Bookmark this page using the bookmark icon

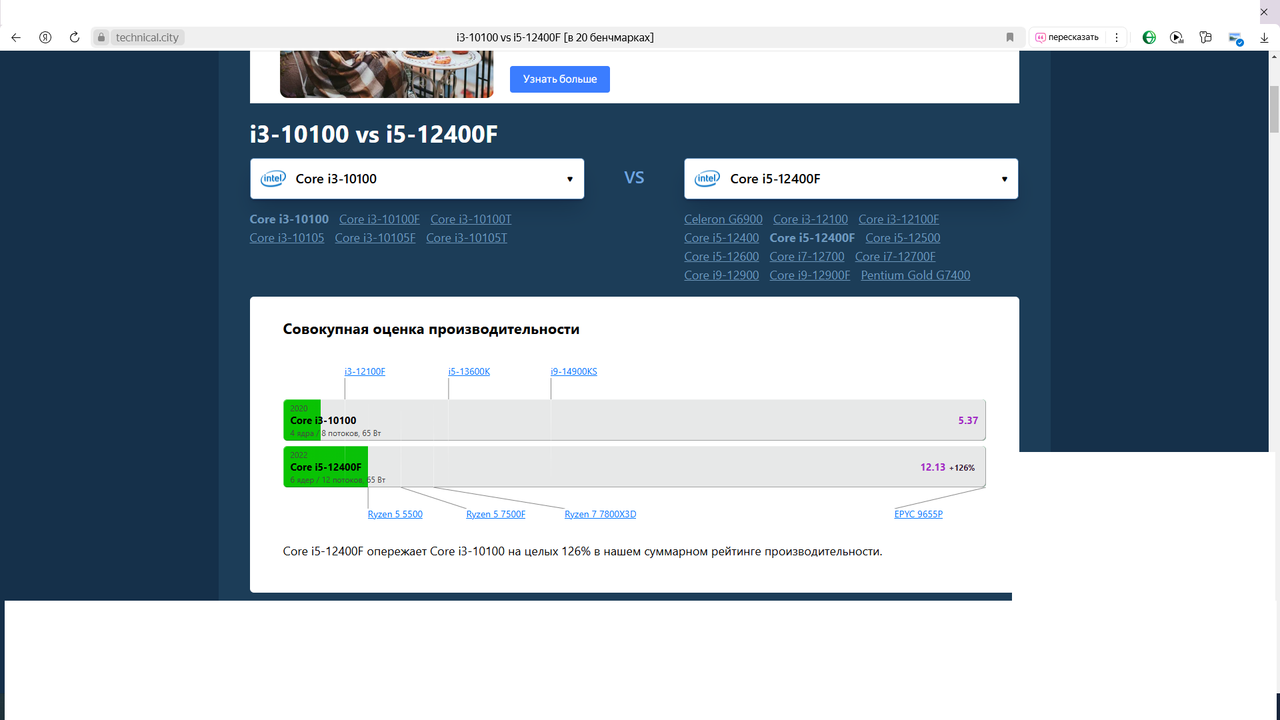pyautogui.click(x=1010, y=37)
